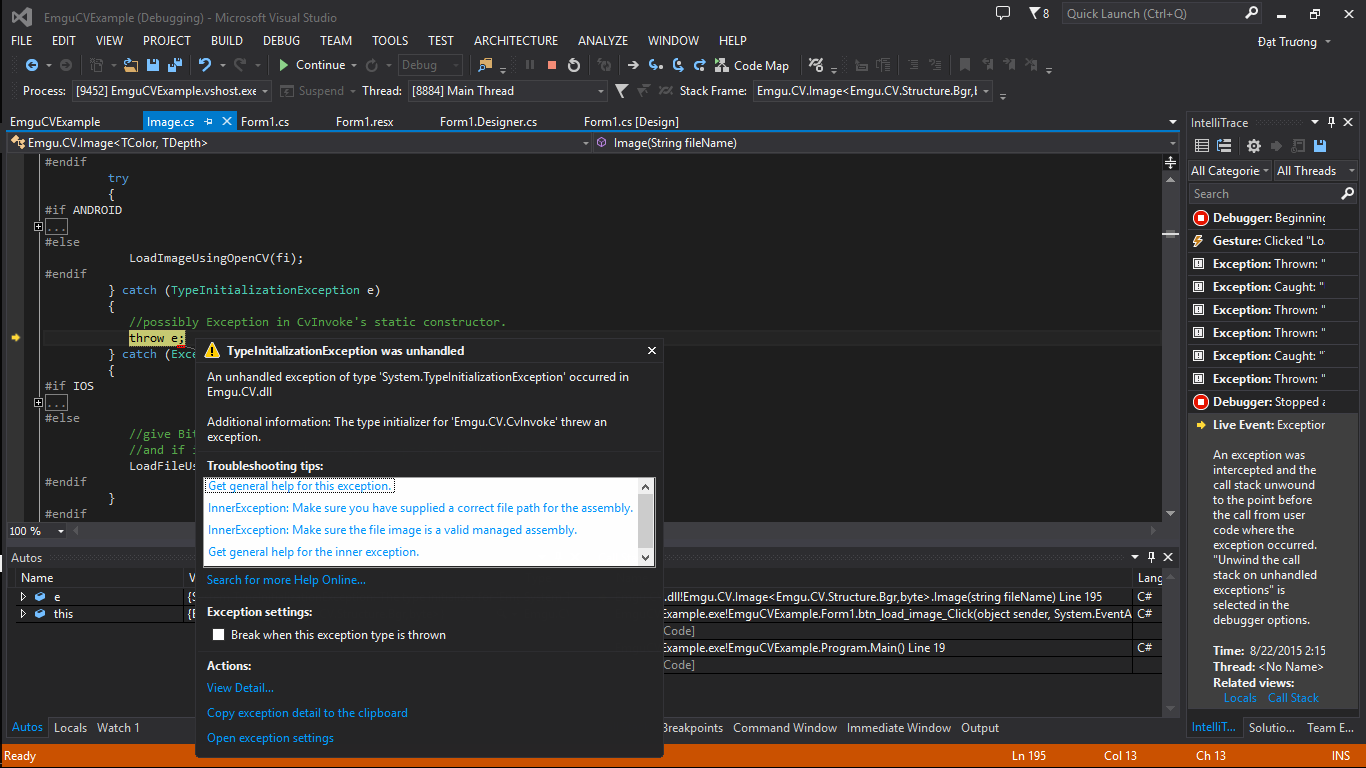The width and height of the screenshot is (1366, 768).
Task: Click the Navigate Backward arrow icon
Action: coord(32,65)
